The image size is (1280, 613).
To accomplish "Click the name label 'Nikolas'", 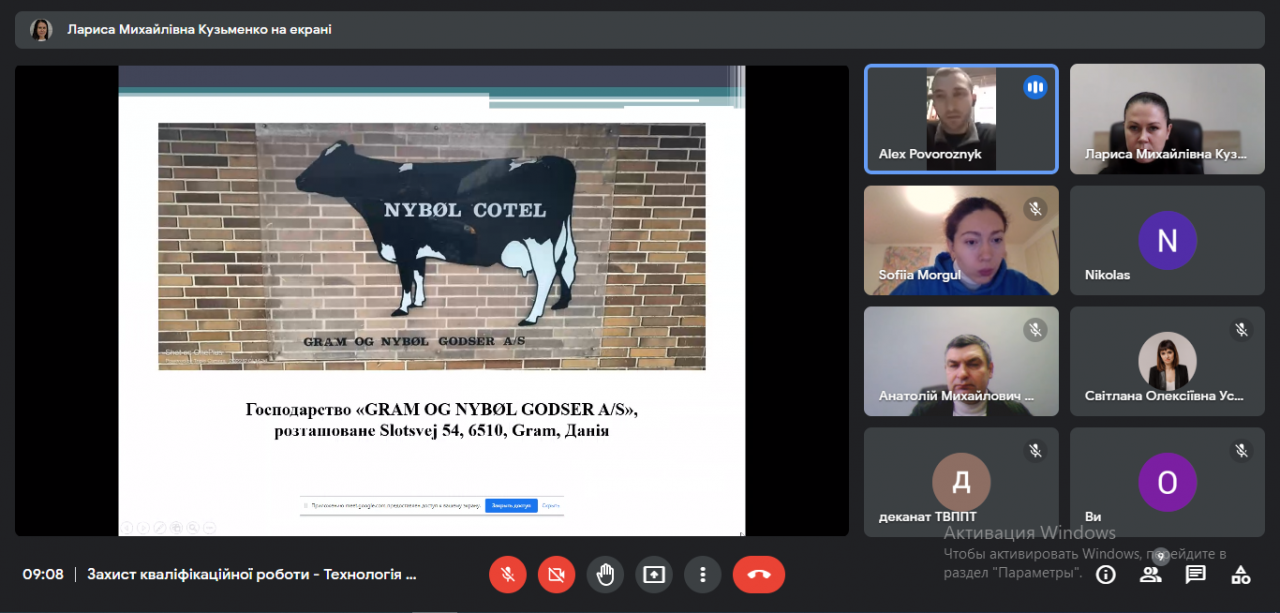I will click(1107, 275).
